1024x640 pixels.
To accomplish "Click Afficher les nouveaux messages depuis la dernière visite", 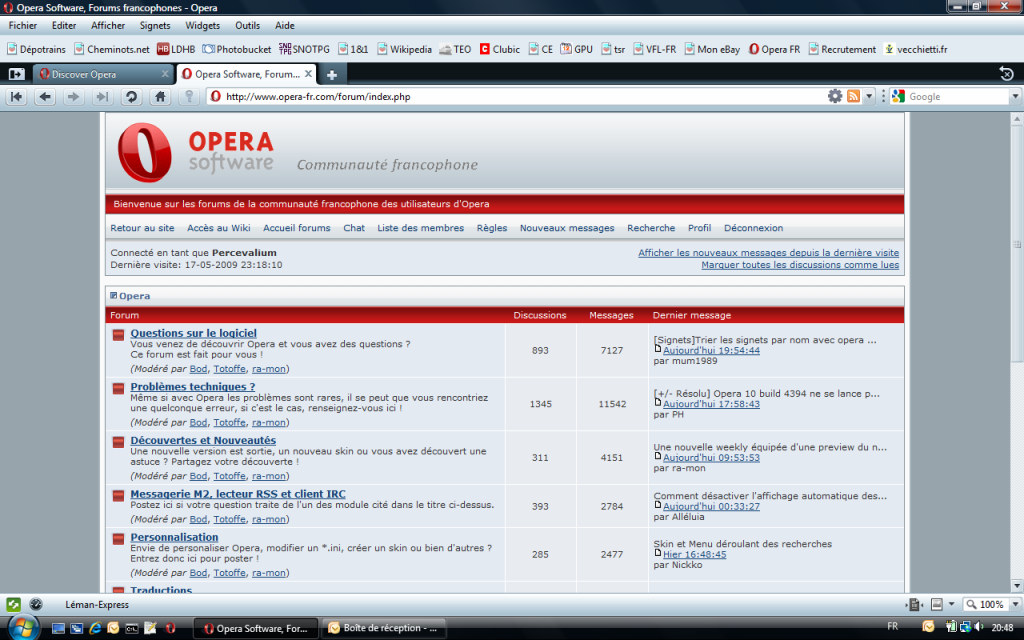I will coord(769,253).
